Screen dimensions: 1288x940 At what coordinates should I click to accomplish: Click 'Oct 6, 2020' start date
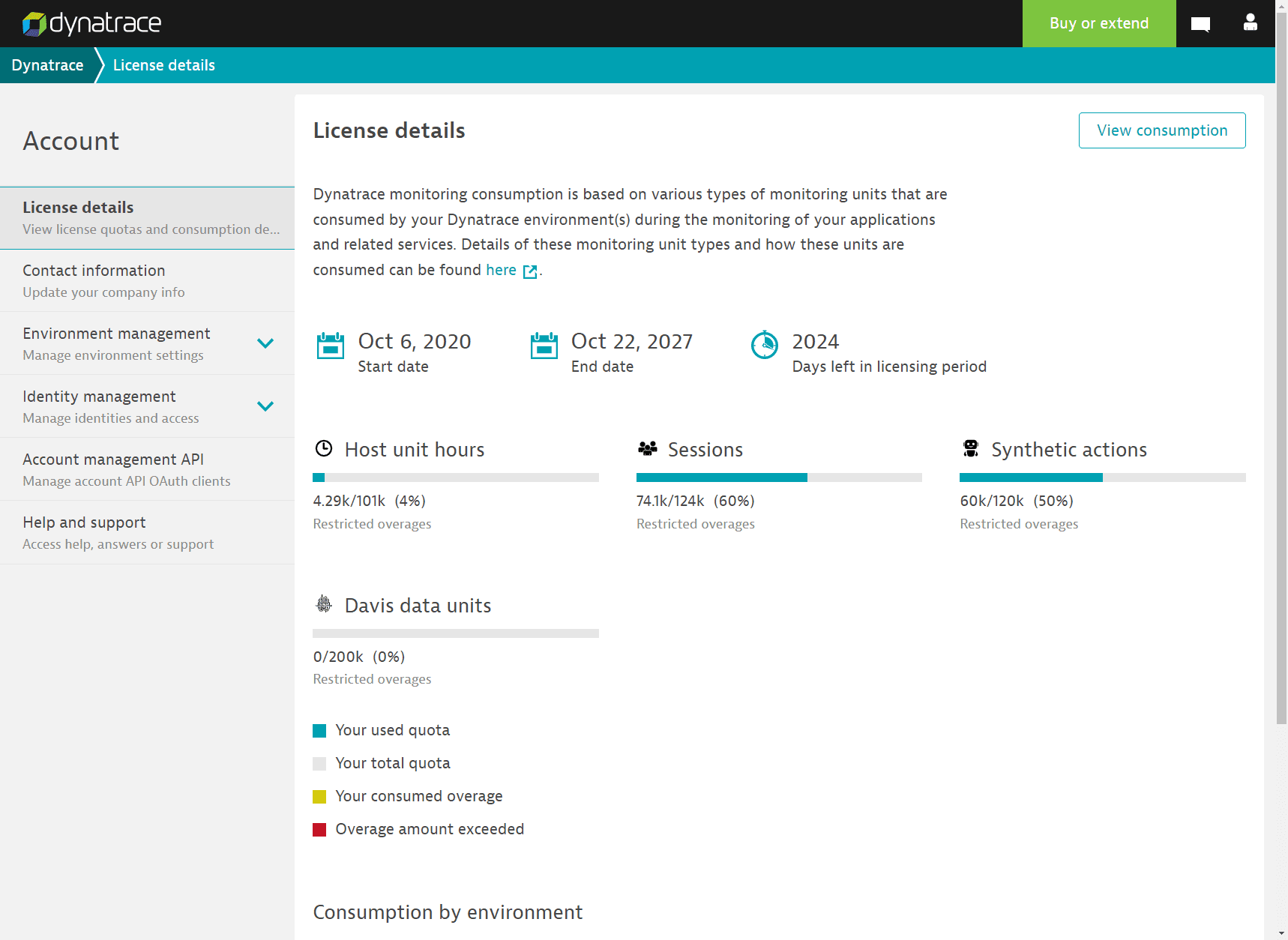(x=415, y=341)
